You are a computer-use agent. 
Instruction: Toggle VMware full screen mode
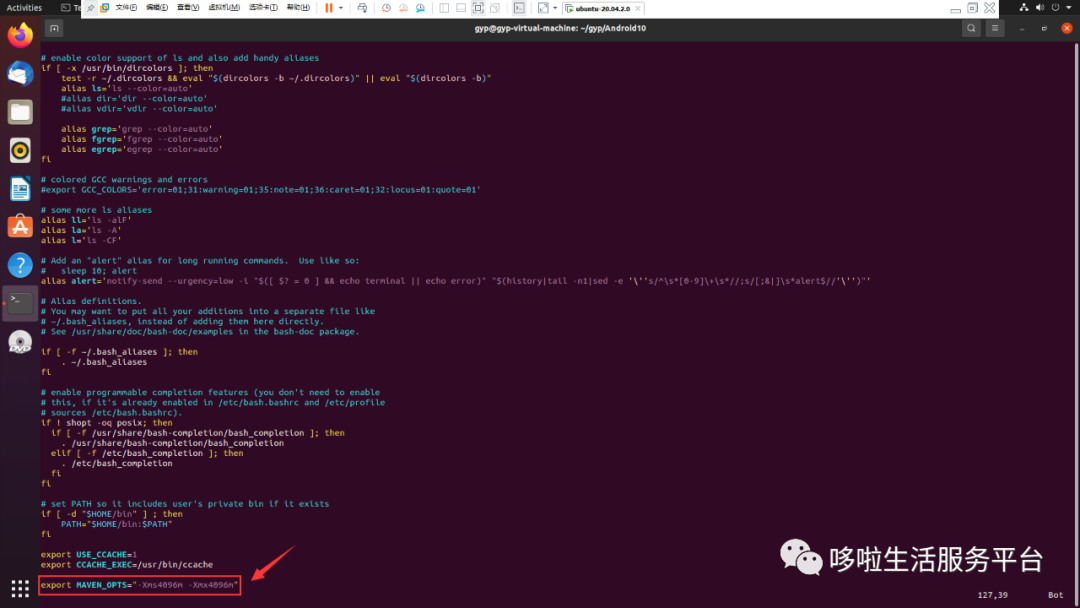coord(478,8)
